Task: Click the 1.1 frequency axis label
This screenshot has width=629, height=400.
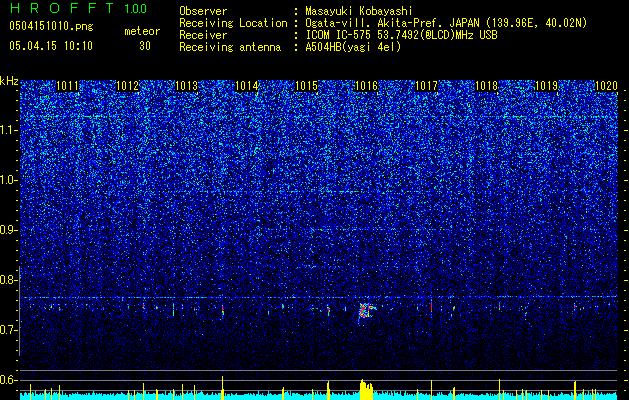Action: tap(9, 130)
